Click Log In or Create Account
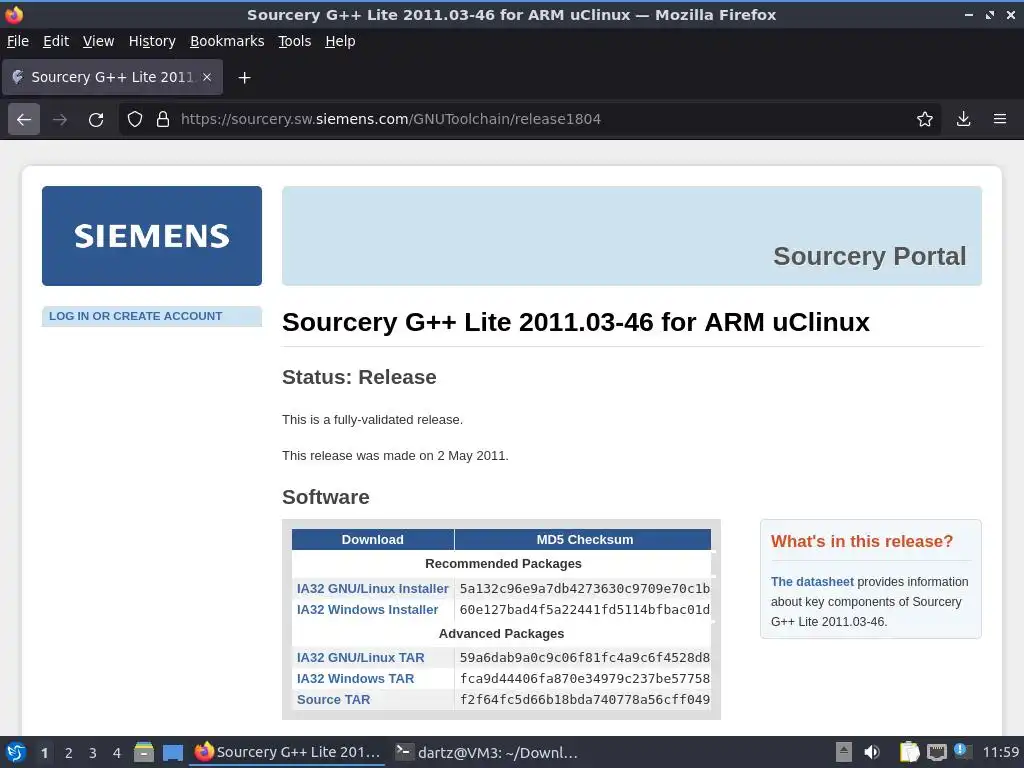Viewport: 1024px width, 768px height. (x=136, y=316)
